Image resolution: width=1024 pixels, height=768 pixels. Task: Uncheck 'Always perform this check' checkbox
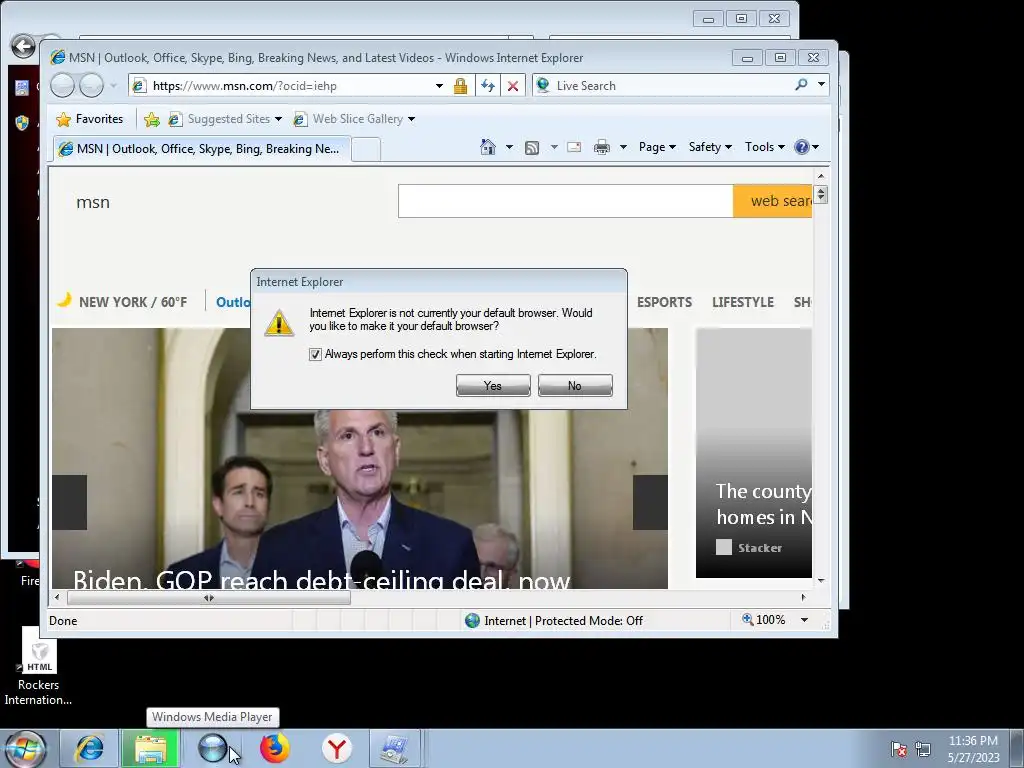315,354
